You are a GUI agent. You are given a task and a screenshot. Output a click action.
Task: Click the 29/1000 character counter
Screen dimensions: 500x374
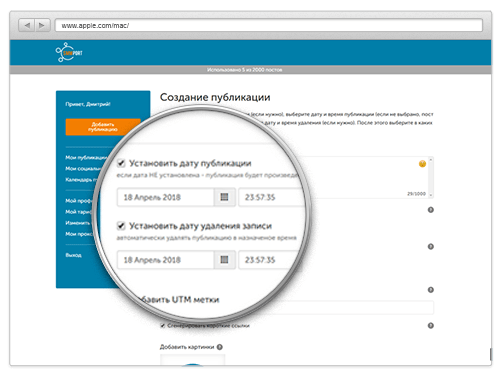point(416,194)
